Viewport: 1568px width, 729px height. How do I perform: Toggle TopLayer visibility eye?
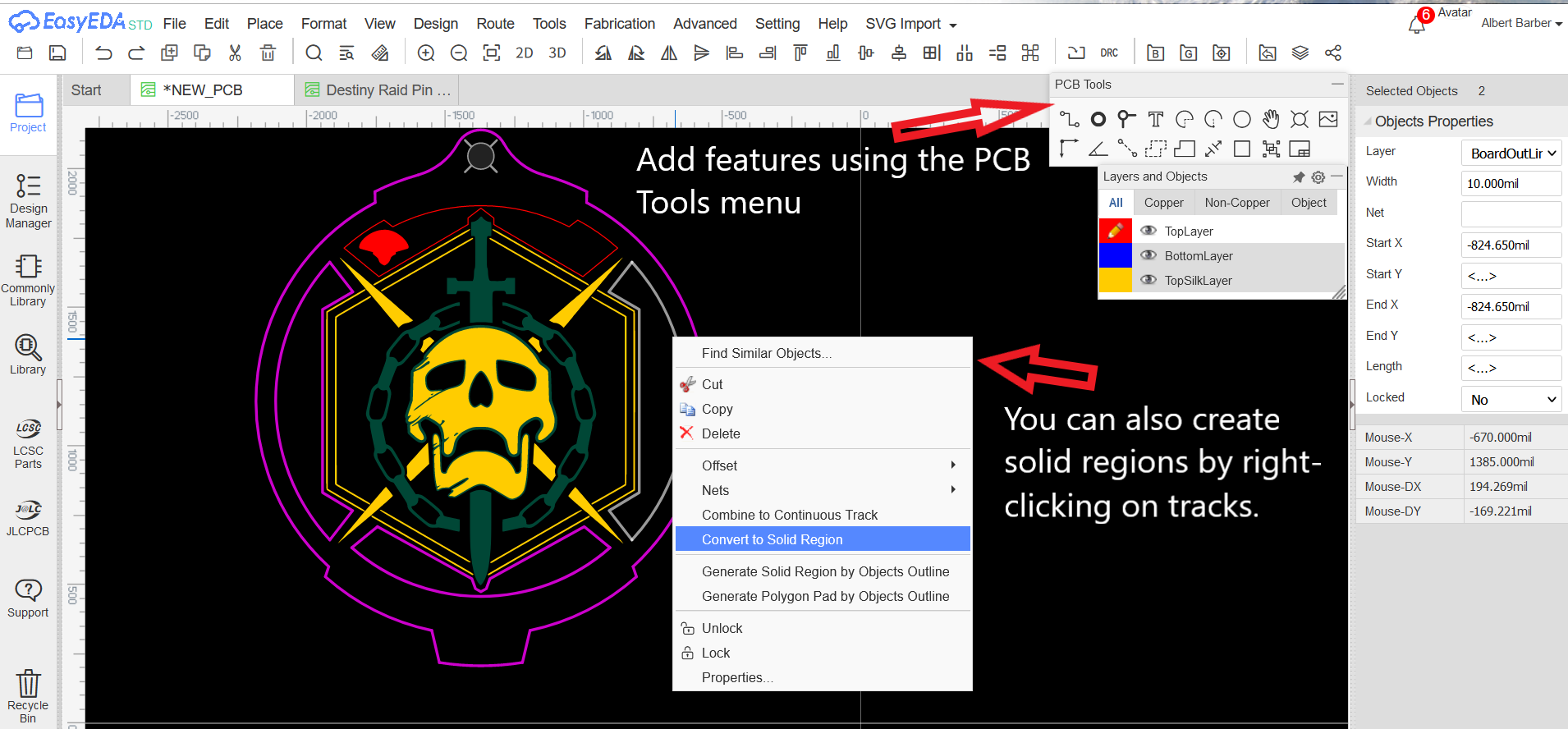click(x=1148, y=231)
